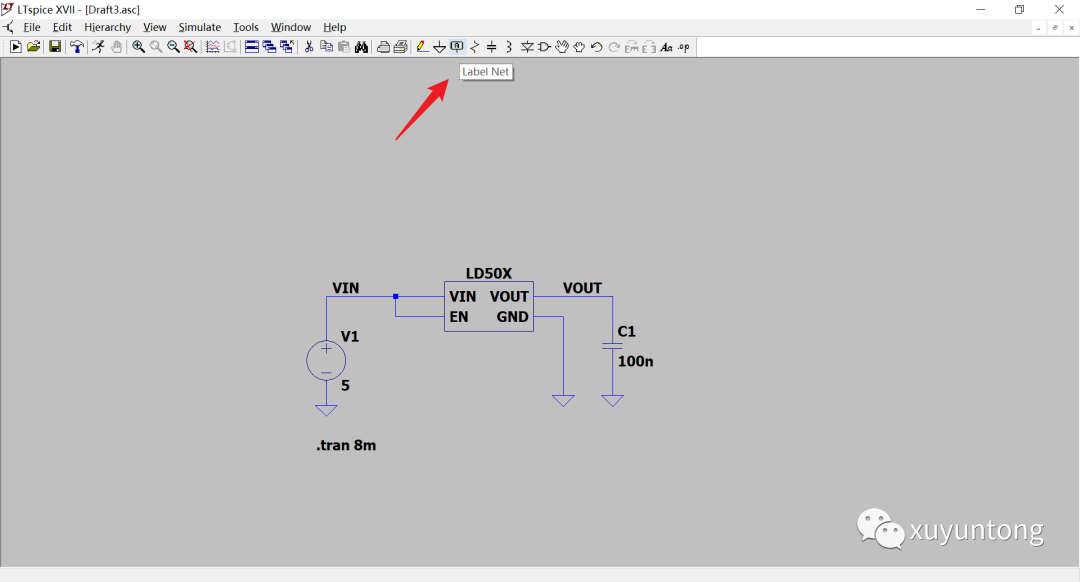Place a Resistor from the toolbar
The image size is (1080, 582).
coord(475,47)
